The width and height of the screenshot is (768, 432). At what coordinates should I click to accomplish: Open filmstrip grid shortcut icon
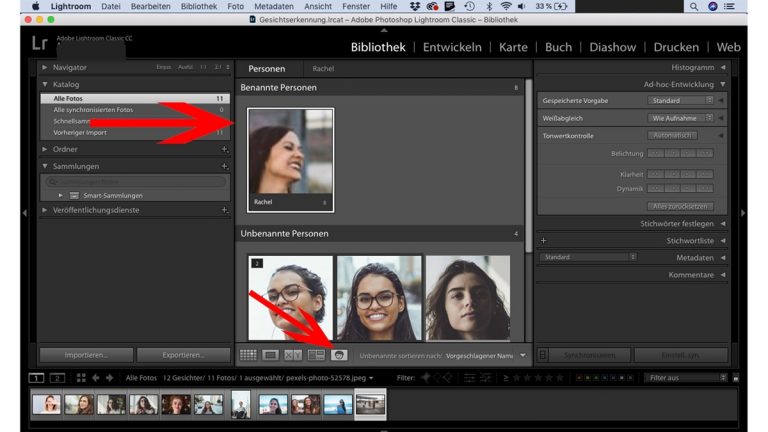pos(81,378)
